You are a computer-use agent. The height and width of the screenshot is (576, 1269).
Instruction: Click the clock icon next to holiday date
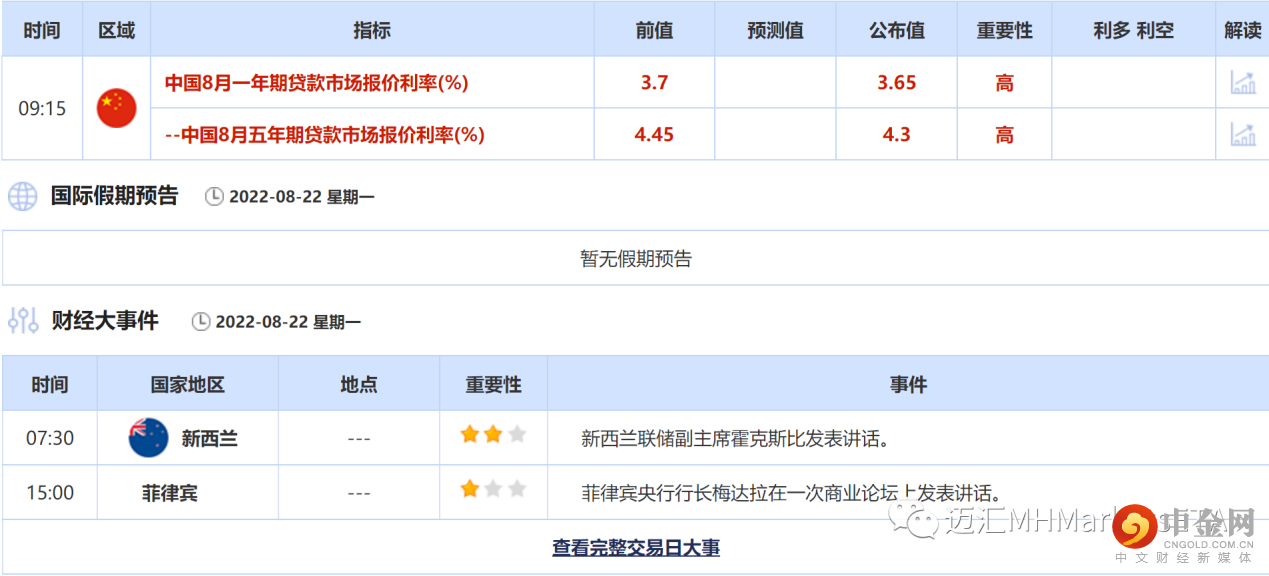tap(214, 196)
